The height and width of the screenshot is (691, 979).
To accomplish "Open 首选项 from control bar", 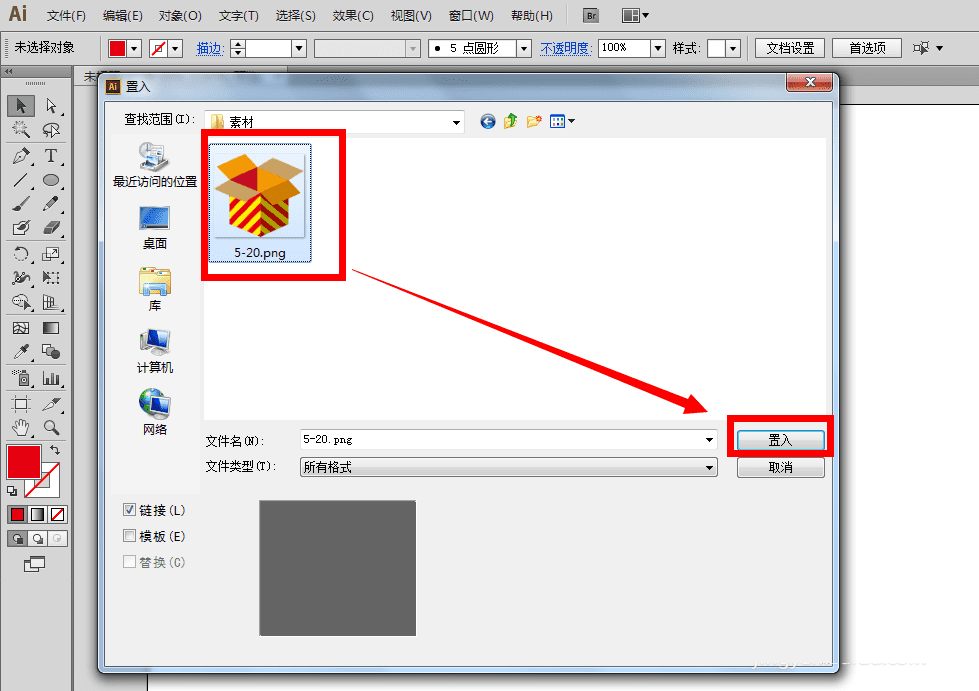I will 867,48.
